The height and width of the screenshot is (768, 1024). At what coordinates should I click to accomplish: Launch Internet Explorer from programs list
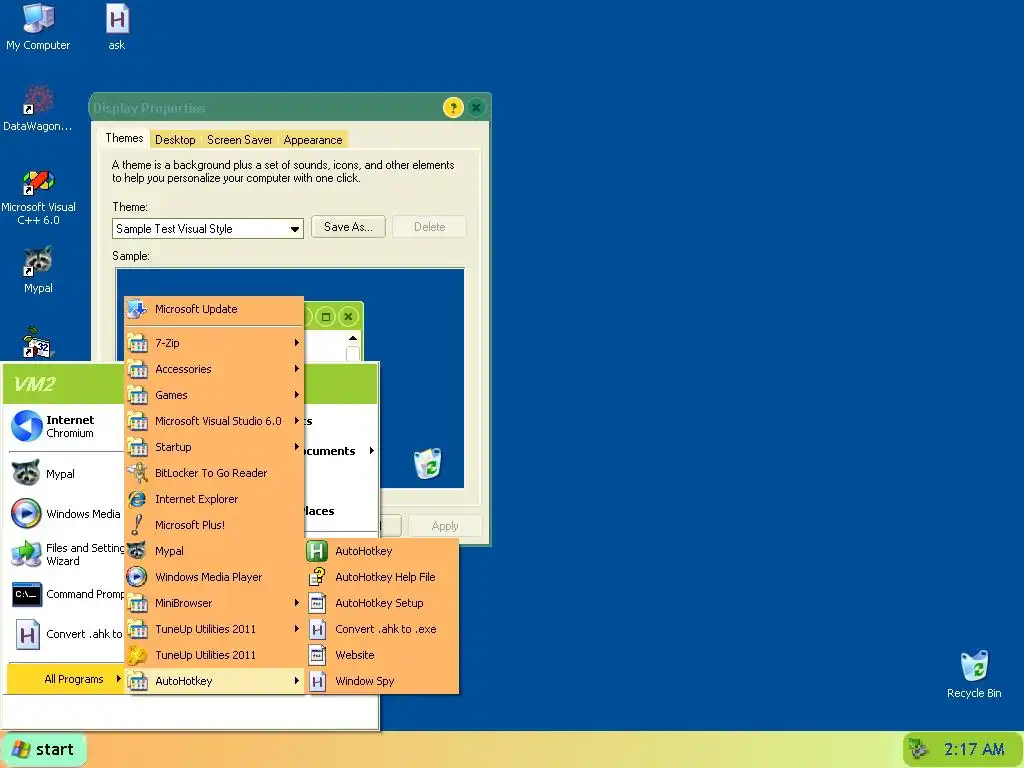pyautogui.click(x=214, y=499)
